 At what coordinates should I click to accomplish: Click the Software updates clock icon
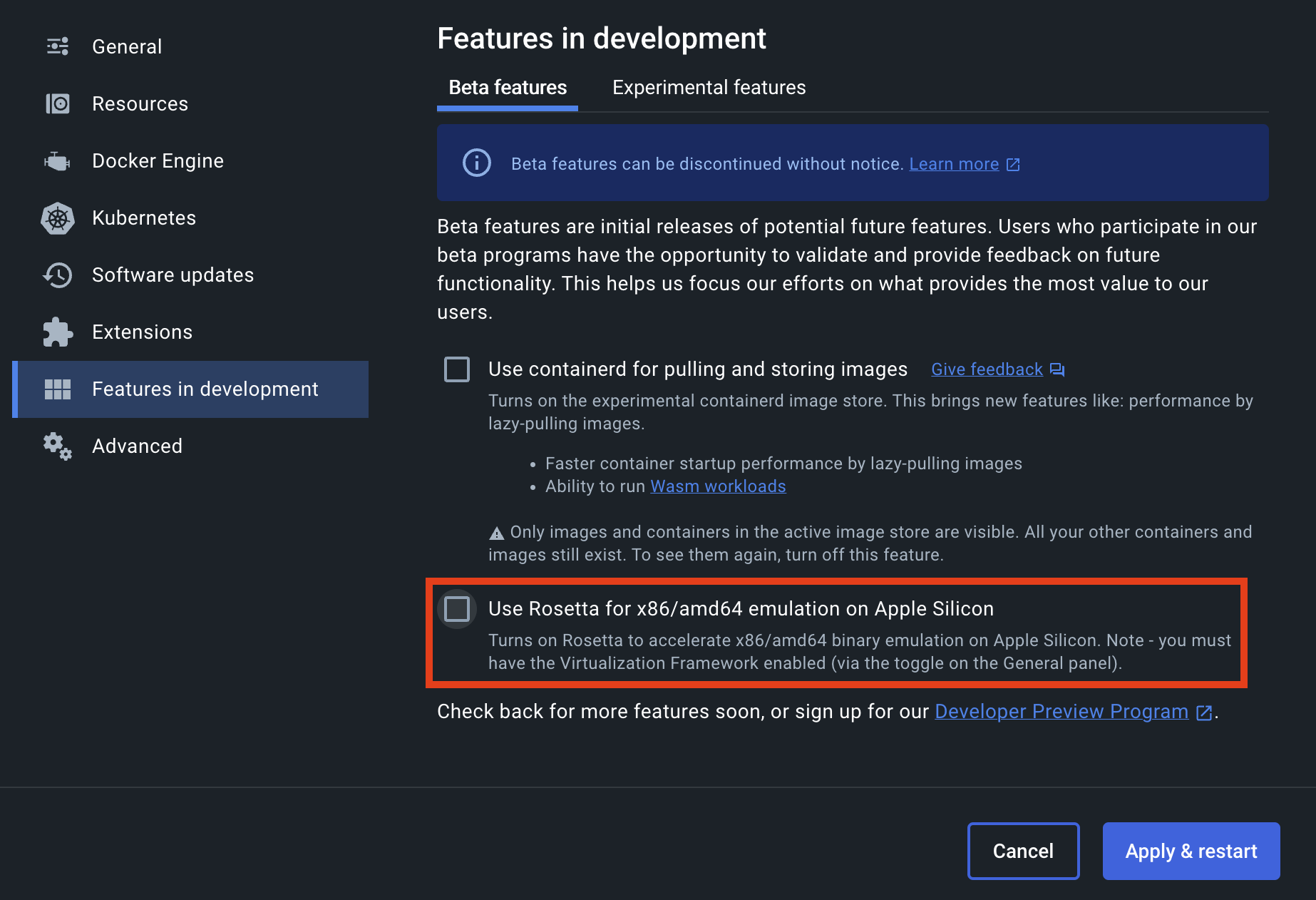pyautogui.click(x=58, y=275)
